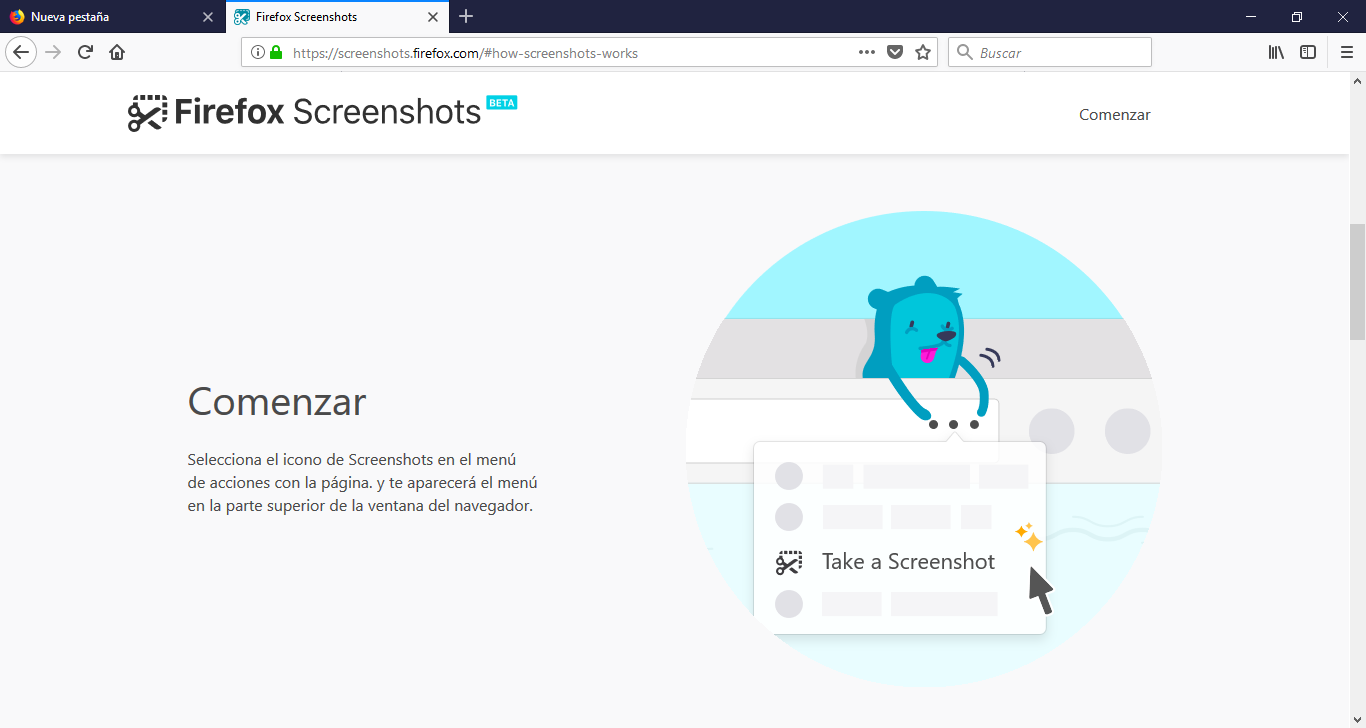Image resolution: width=1366 pixels, height=728 pixels.
Task: Close the Firefox window
Action: tap(1343, 16)
